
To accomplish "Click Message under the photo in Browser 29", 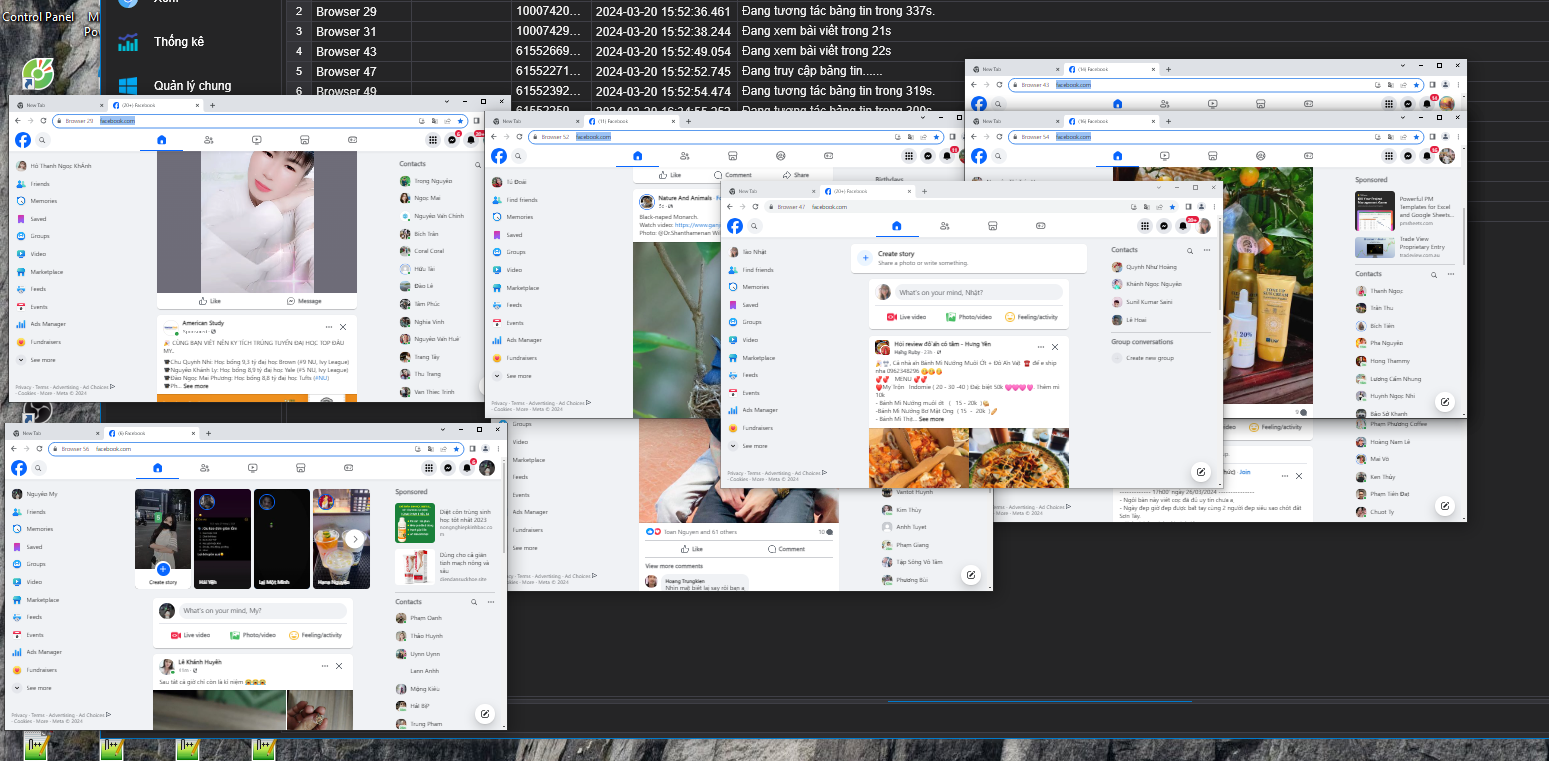I will point(304,301).
